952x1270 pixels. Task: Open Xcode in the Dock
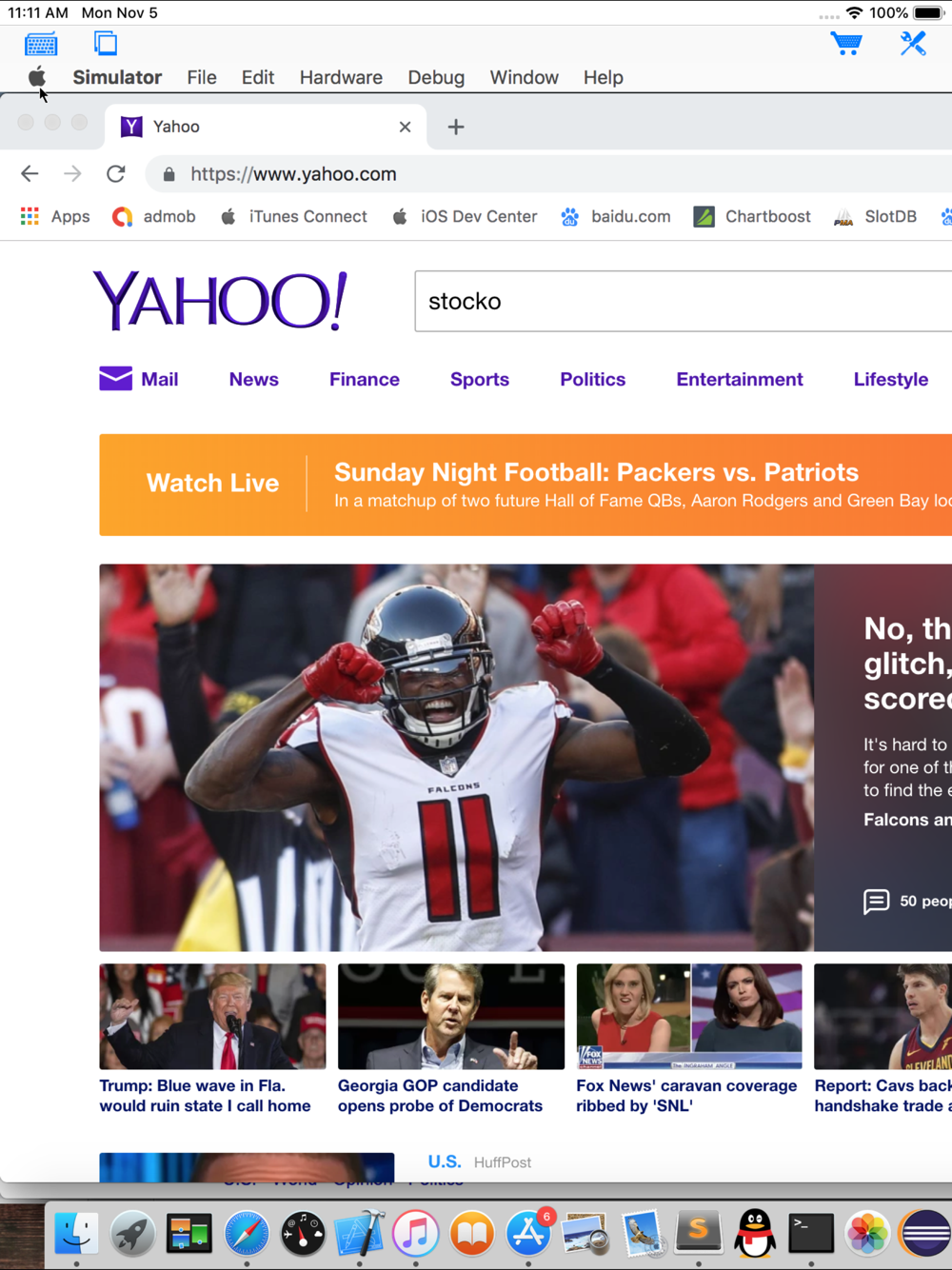[359, 1234]
